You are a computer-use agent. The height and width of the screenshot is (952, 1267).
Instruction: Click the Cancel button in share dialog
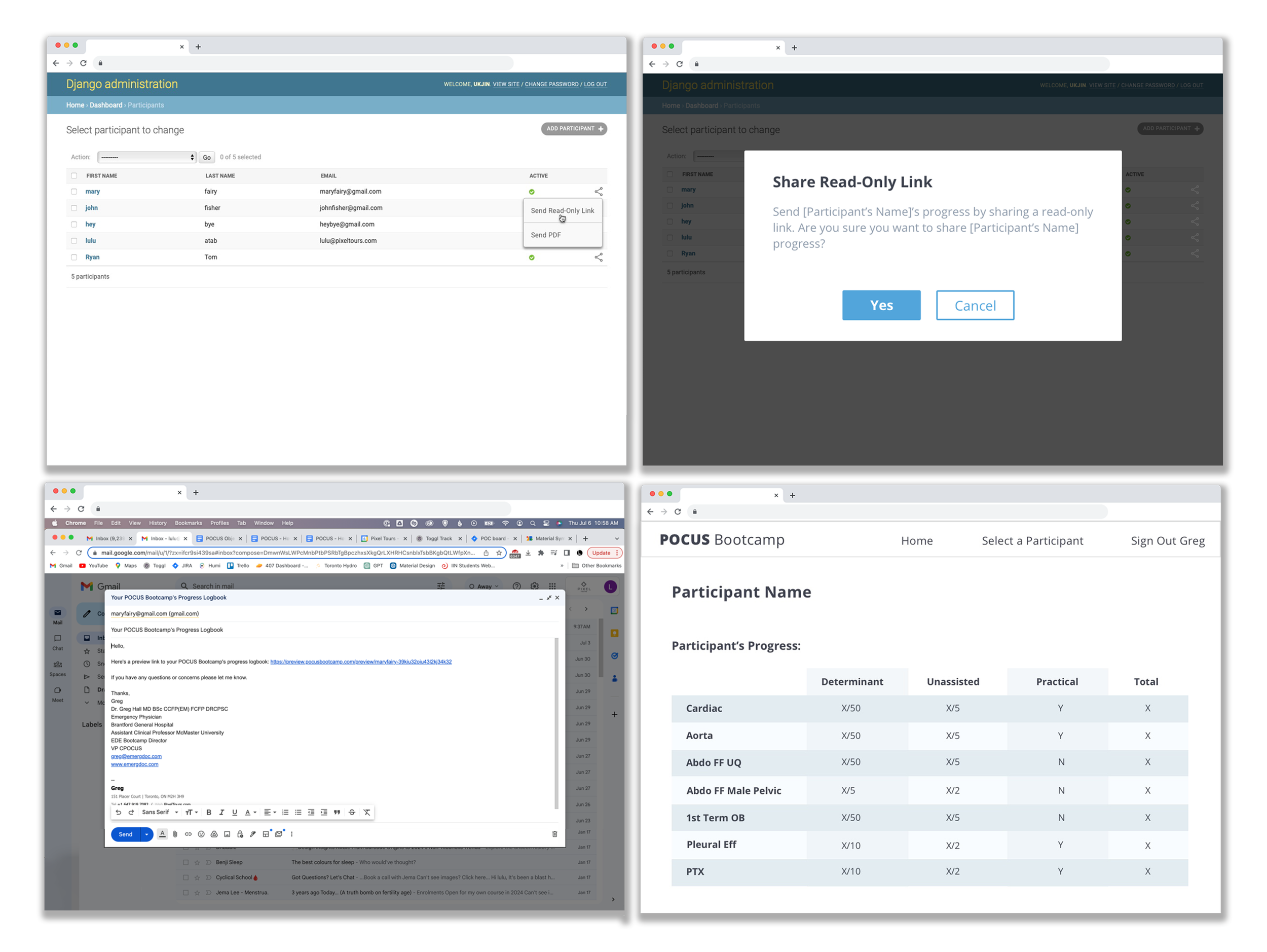point(975,305)
